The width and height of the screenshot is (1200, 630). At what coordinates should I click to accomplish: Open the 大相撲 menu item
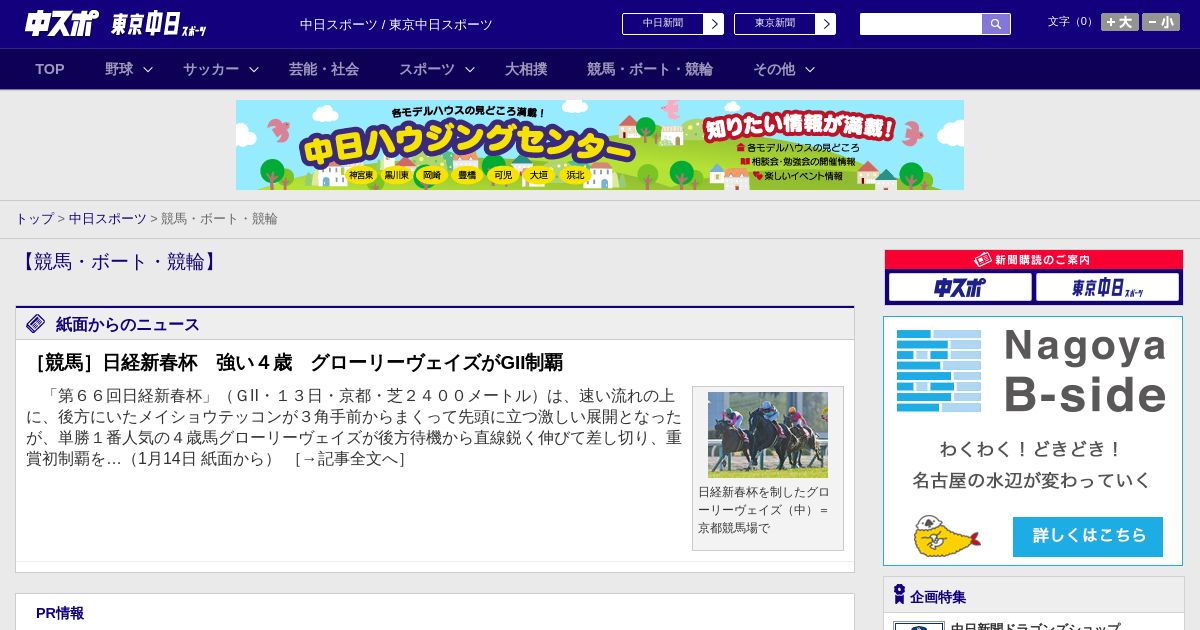[526, 69]
